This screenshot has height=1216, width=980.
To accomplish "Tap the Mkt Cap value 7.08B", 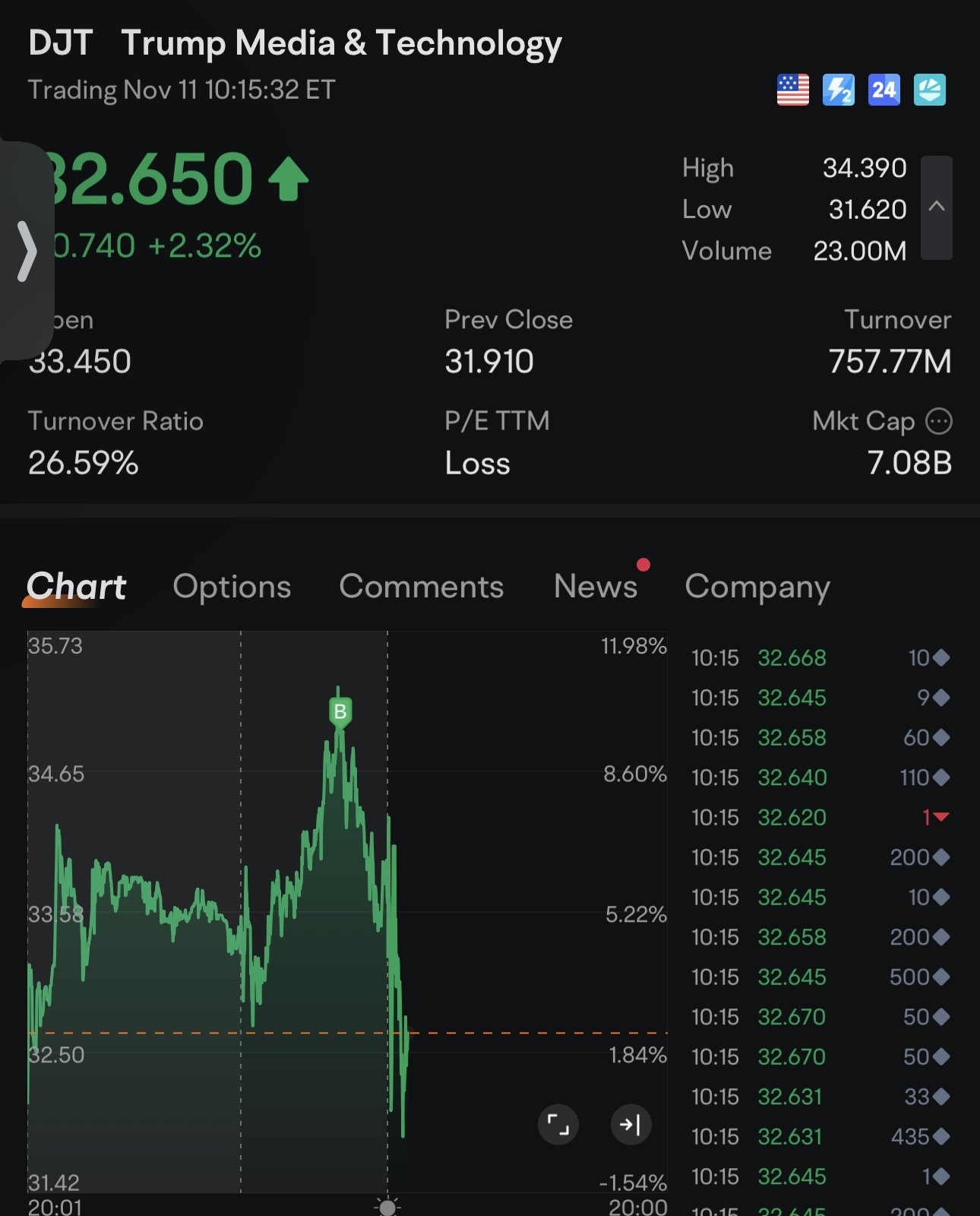I will [x=909, y=463].
